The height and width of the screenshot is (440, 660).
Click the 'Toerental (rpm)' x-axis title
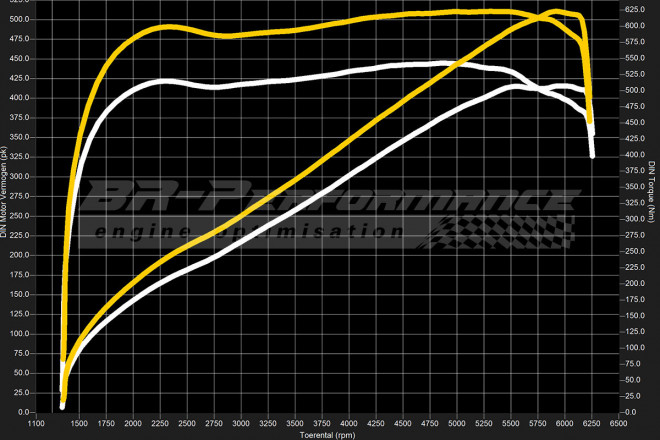(x=330, y=434)
